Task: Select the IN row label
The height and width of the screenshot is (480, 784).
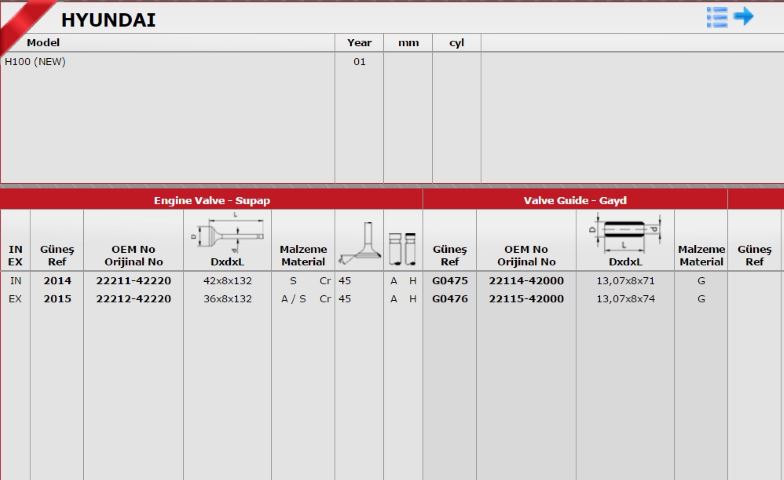Action: (16, 280)
